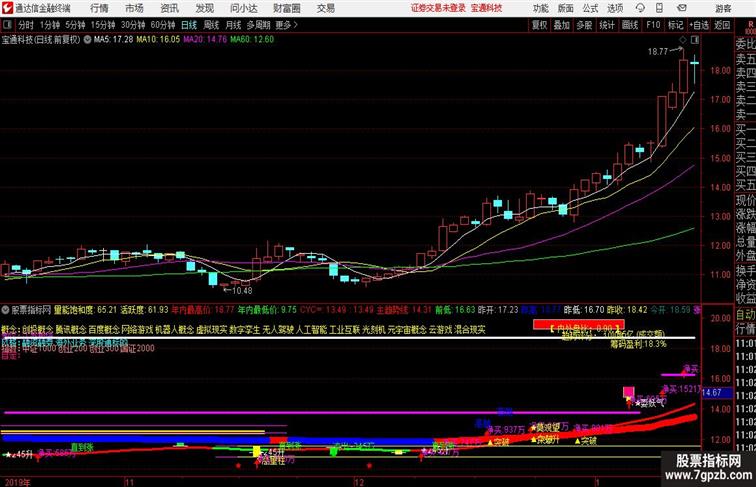This screenshot has width=756, height=487.
Task: Click the 12 month marker on timeline
Action: click(x=359, y=482)
